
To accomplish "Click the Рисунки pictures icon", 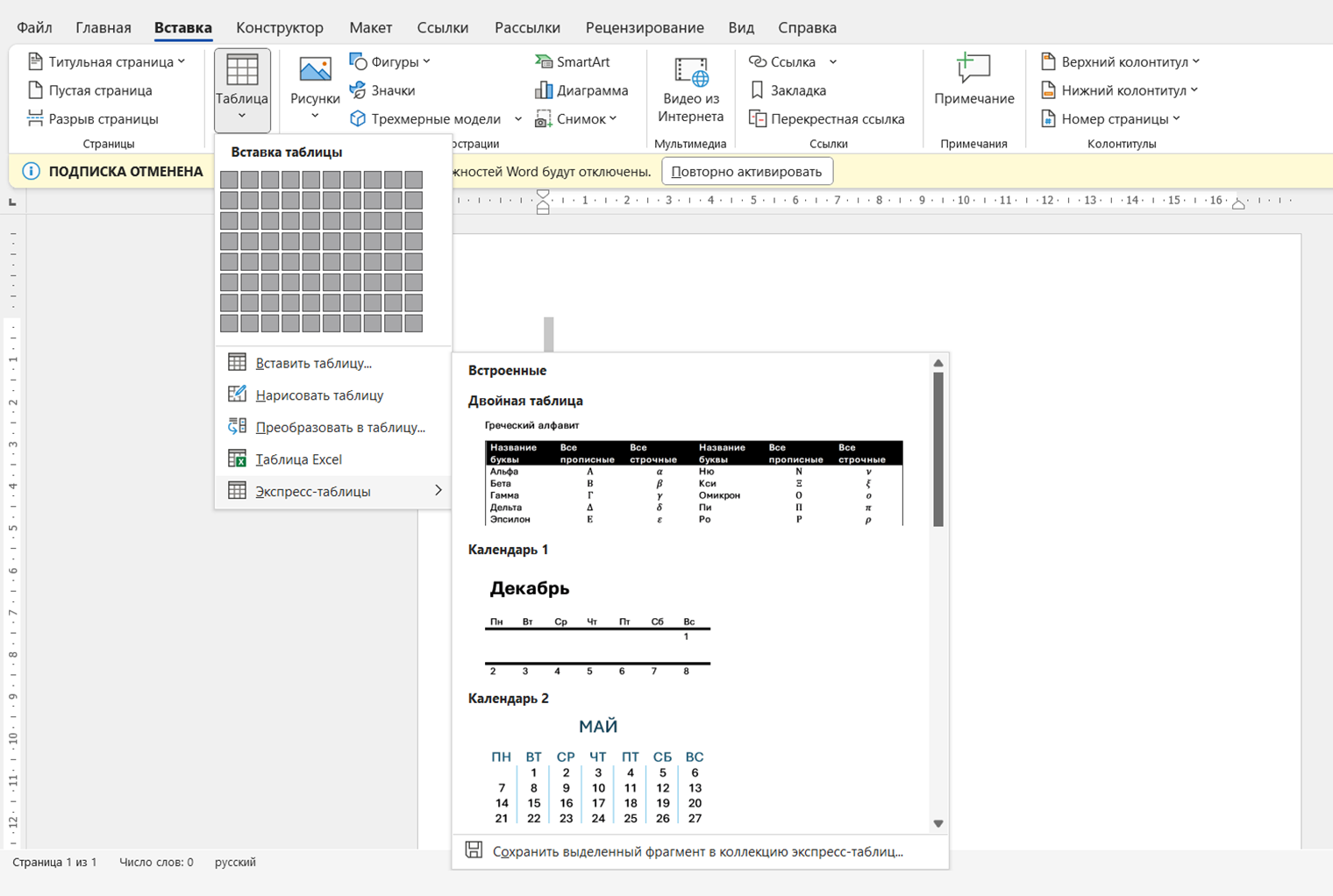I will [x=315, y=70].
